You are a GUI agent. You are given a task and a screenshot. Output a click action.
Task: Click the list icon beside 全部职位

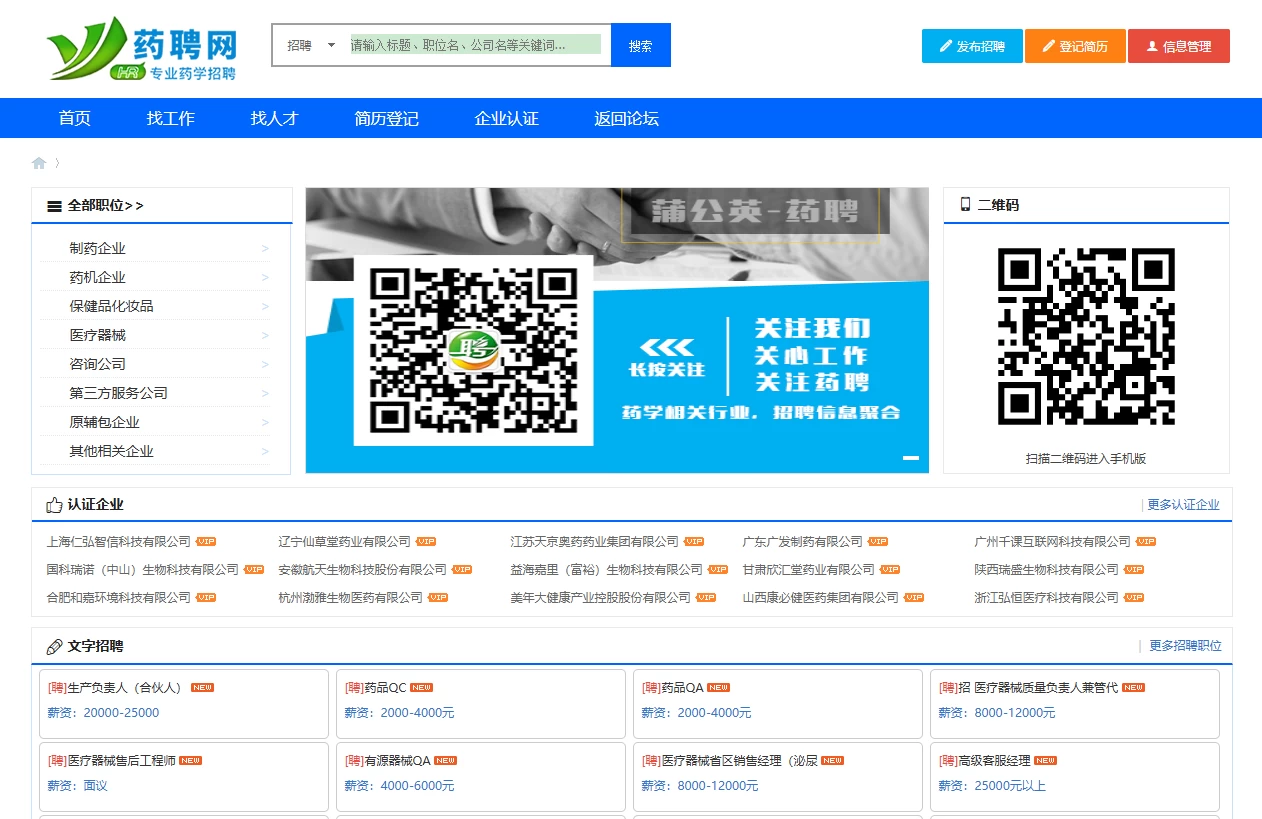(x=54, y=206)
